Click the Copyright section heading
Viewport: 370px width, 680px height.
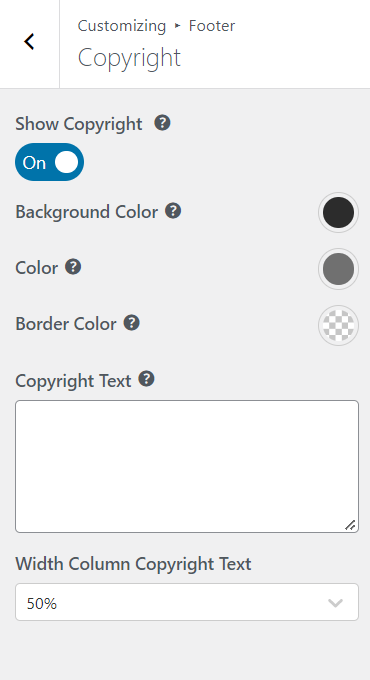129,57
